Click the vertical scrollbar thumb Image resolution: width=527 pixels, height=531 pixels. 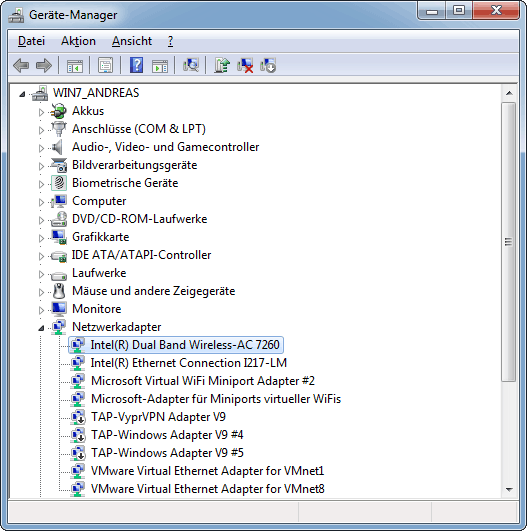click(x=509, y=242)
